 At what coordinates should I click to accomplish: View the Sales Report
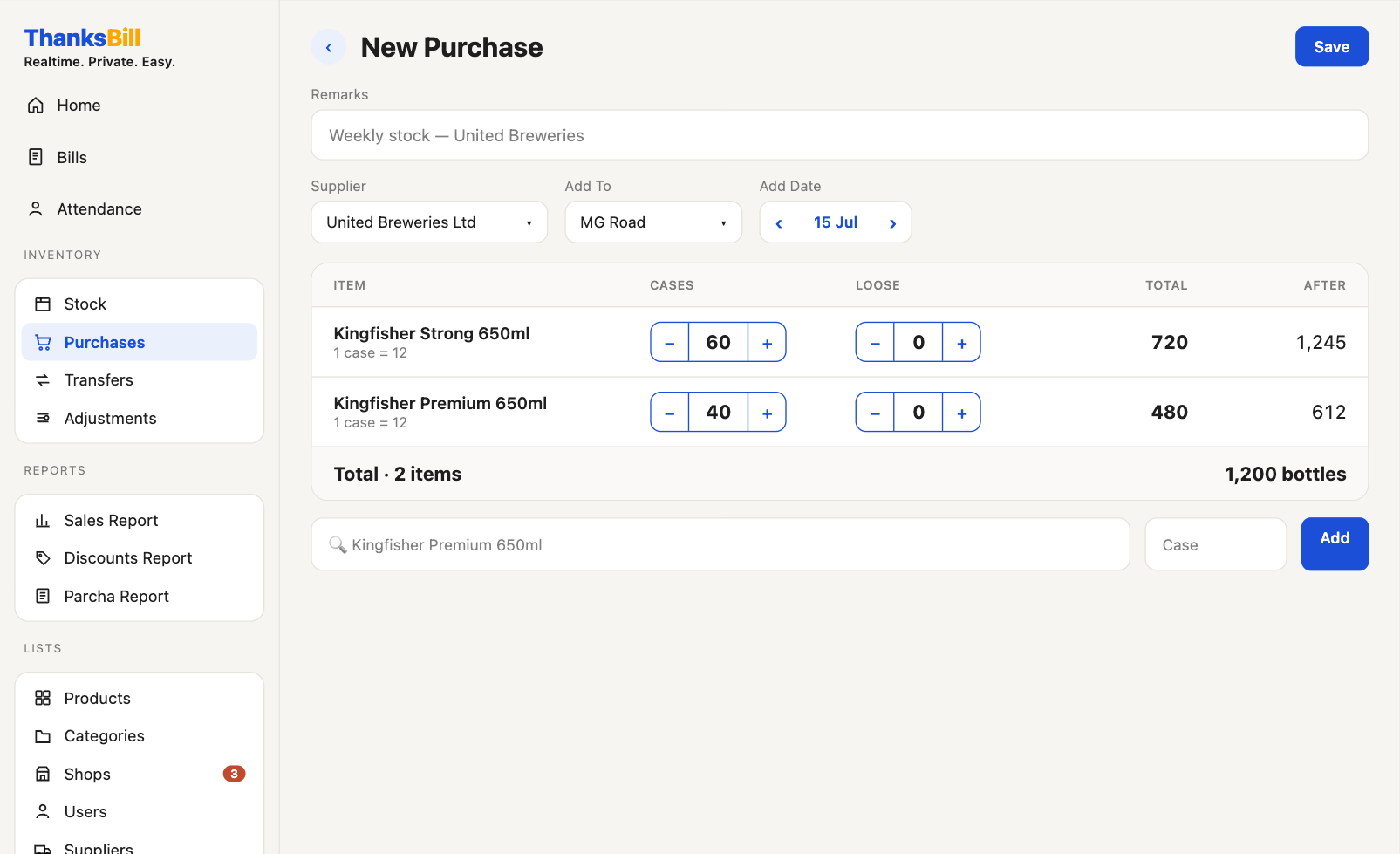pyautogui.click(x=140, y=521)
